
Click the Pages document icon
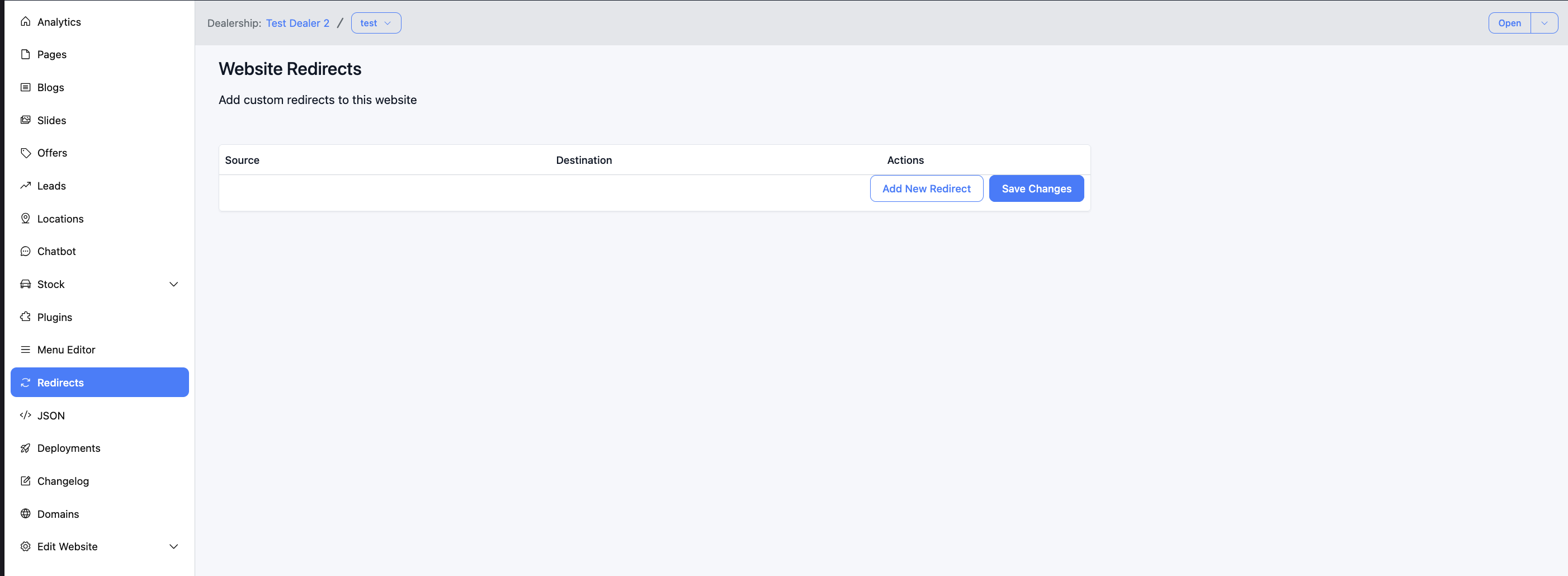pyautogui.click(x=25, y=54)
